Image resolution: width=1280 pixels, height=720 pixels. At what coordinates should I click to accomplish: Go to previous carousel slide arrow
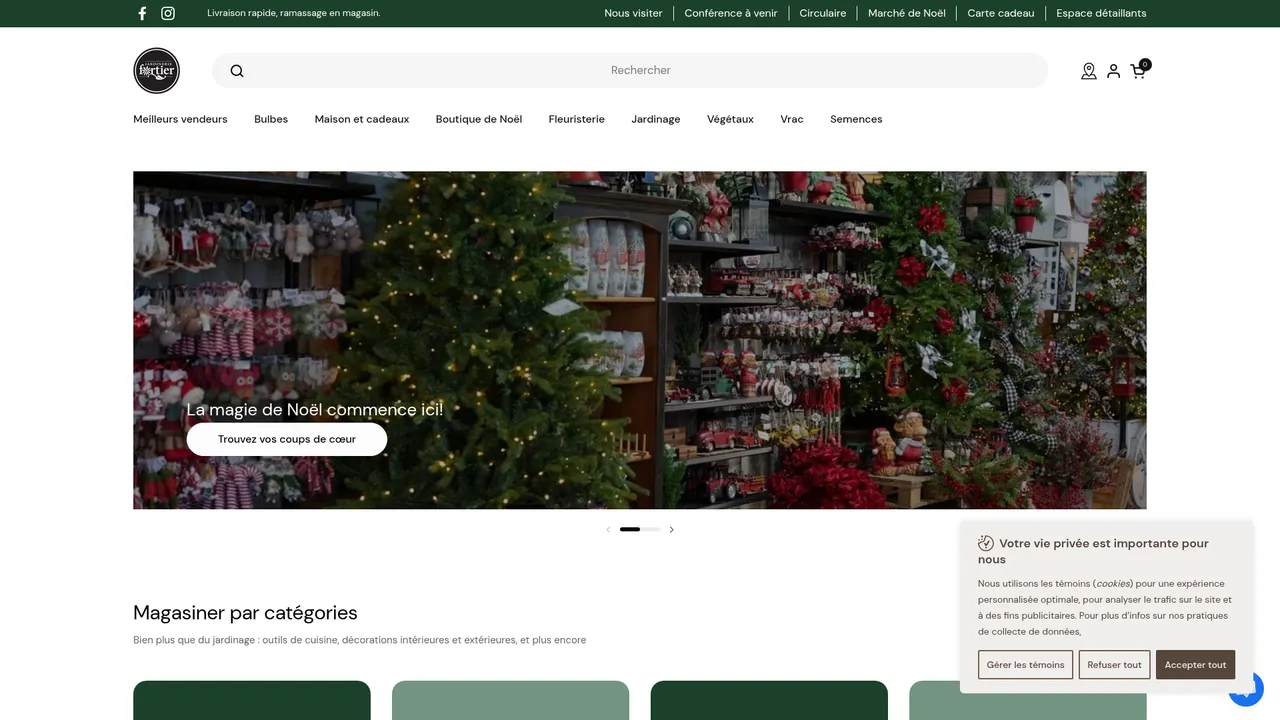[608, 529]
